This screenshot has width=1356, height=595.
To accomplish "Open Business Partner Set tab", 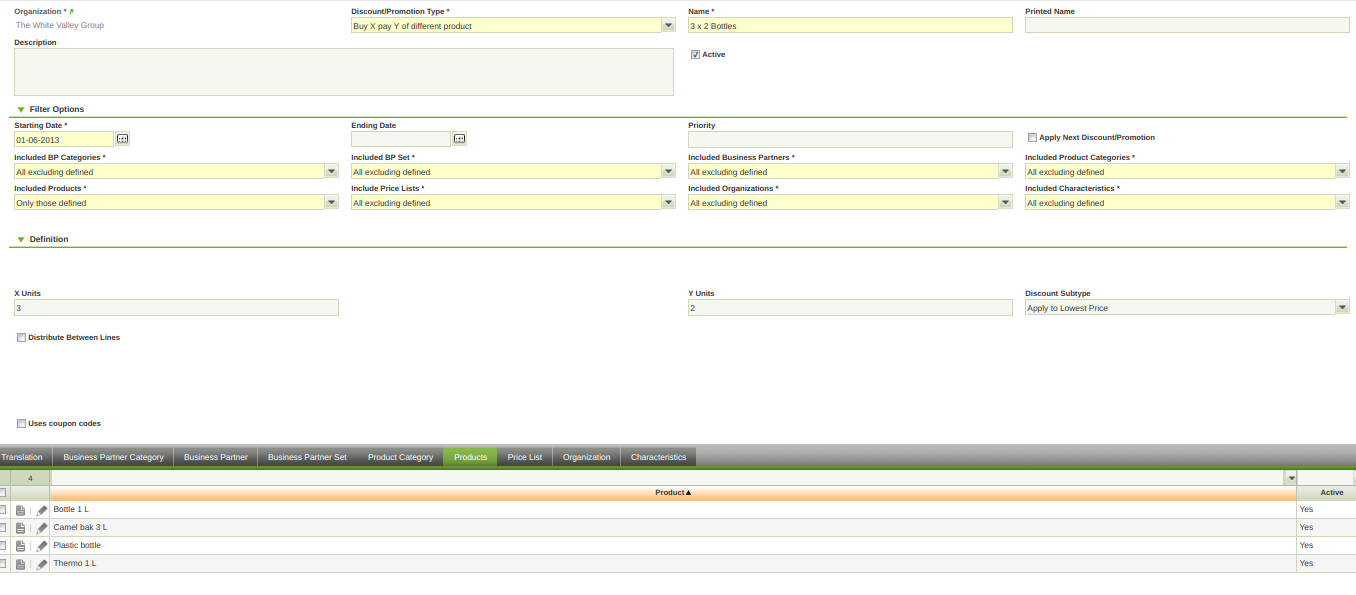I will (307, 457).
